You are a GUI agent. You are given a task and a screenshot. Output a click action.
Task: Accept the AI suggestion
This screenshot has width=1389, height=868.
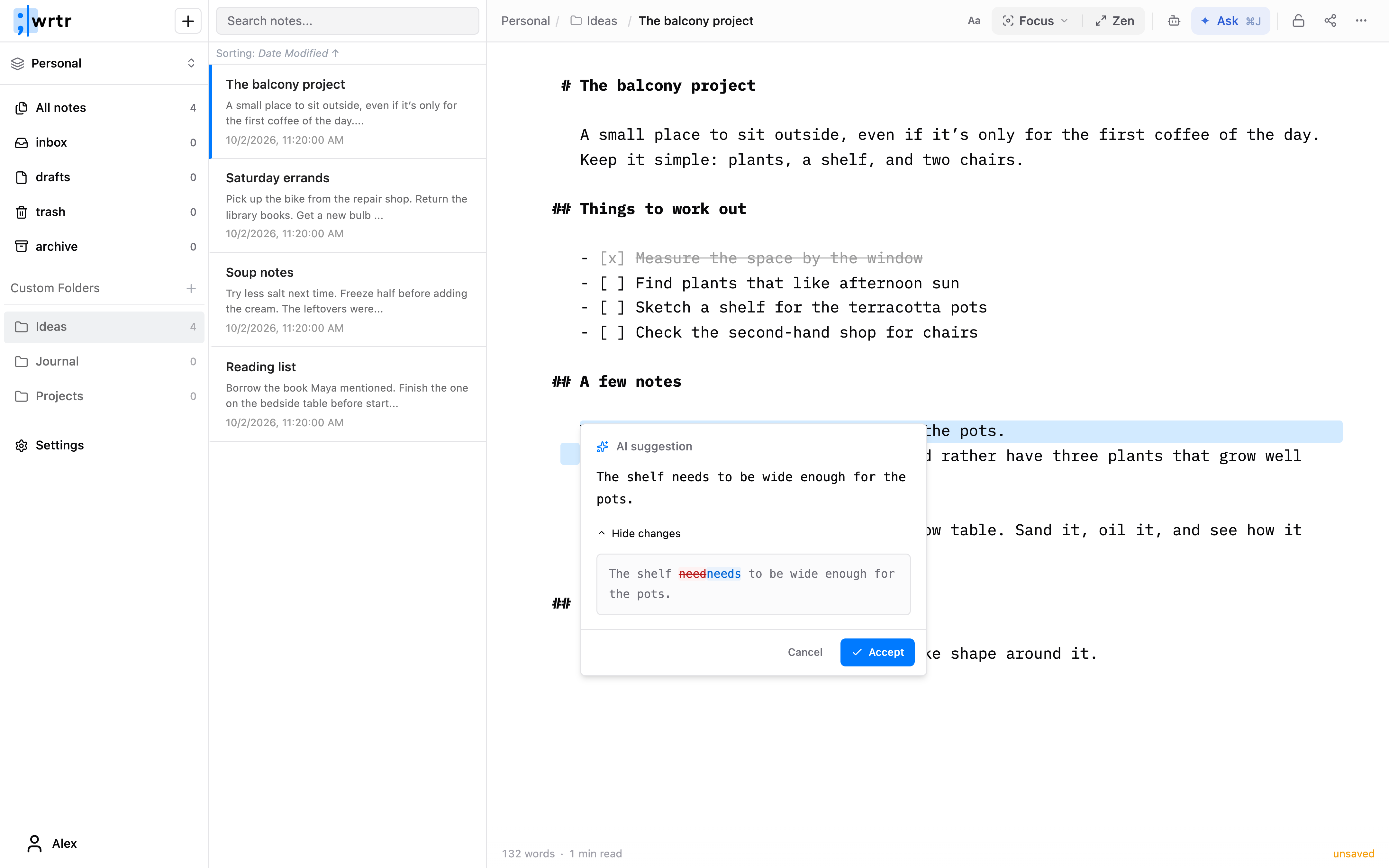pos(877,652)
